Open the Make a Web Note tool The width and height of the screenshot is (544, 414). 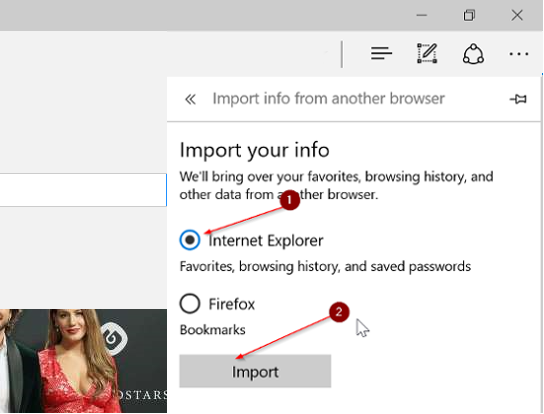coord(427,53)
